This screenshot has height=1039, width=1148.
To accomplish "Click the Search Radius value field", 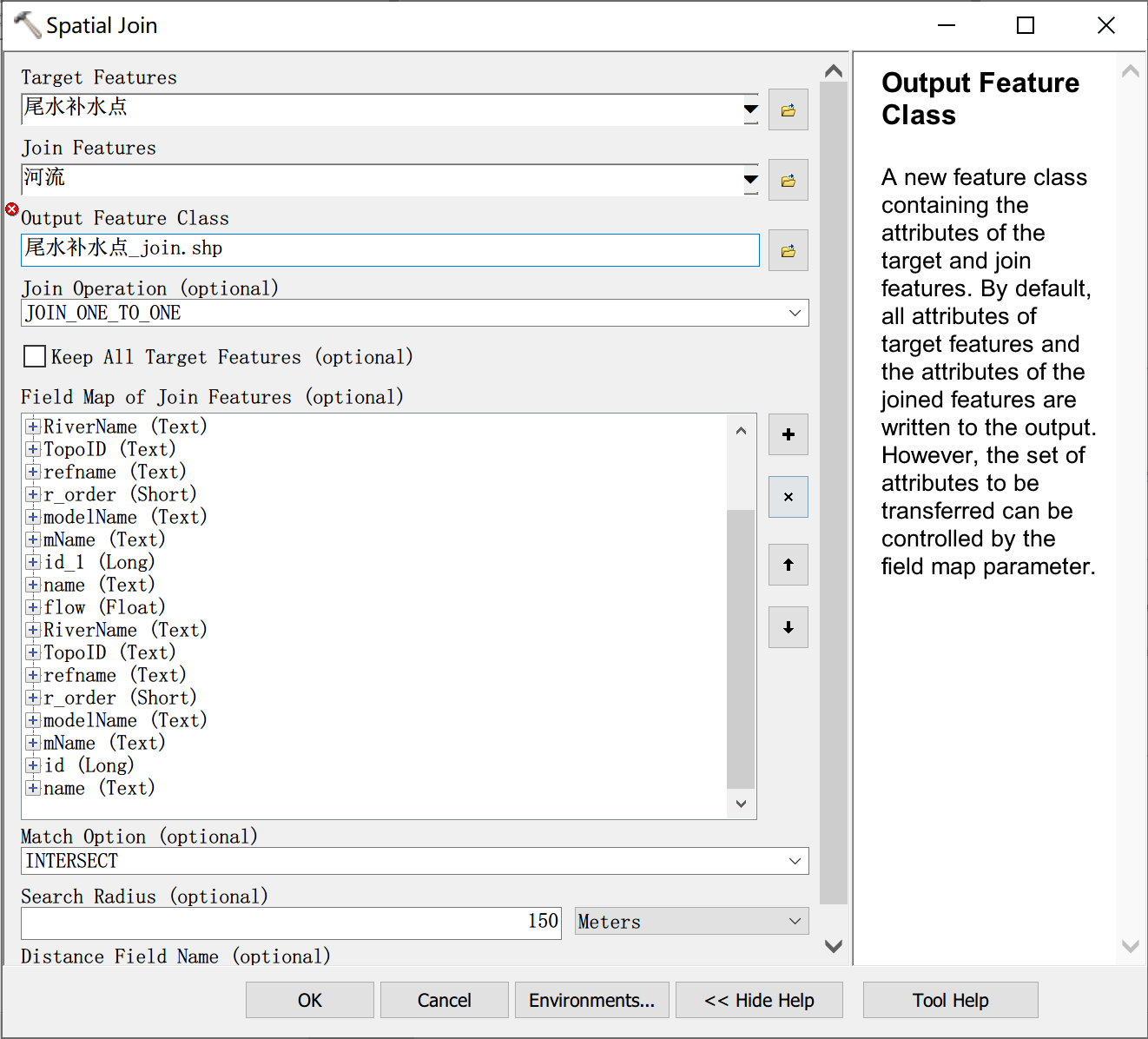I will pos(292,923).
